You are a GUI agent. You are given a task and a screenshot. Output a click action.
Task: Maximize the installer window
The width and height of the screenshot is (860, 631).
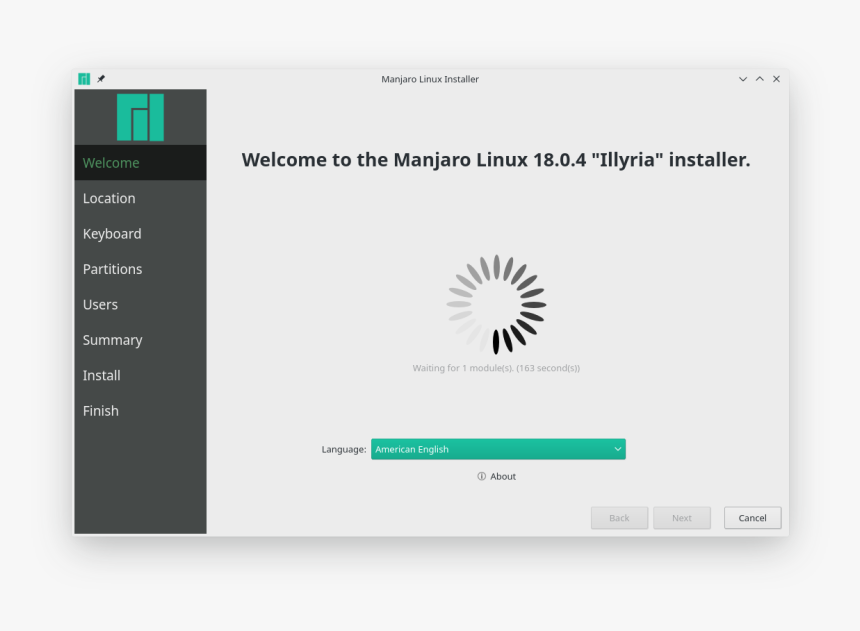pos(760,79)
